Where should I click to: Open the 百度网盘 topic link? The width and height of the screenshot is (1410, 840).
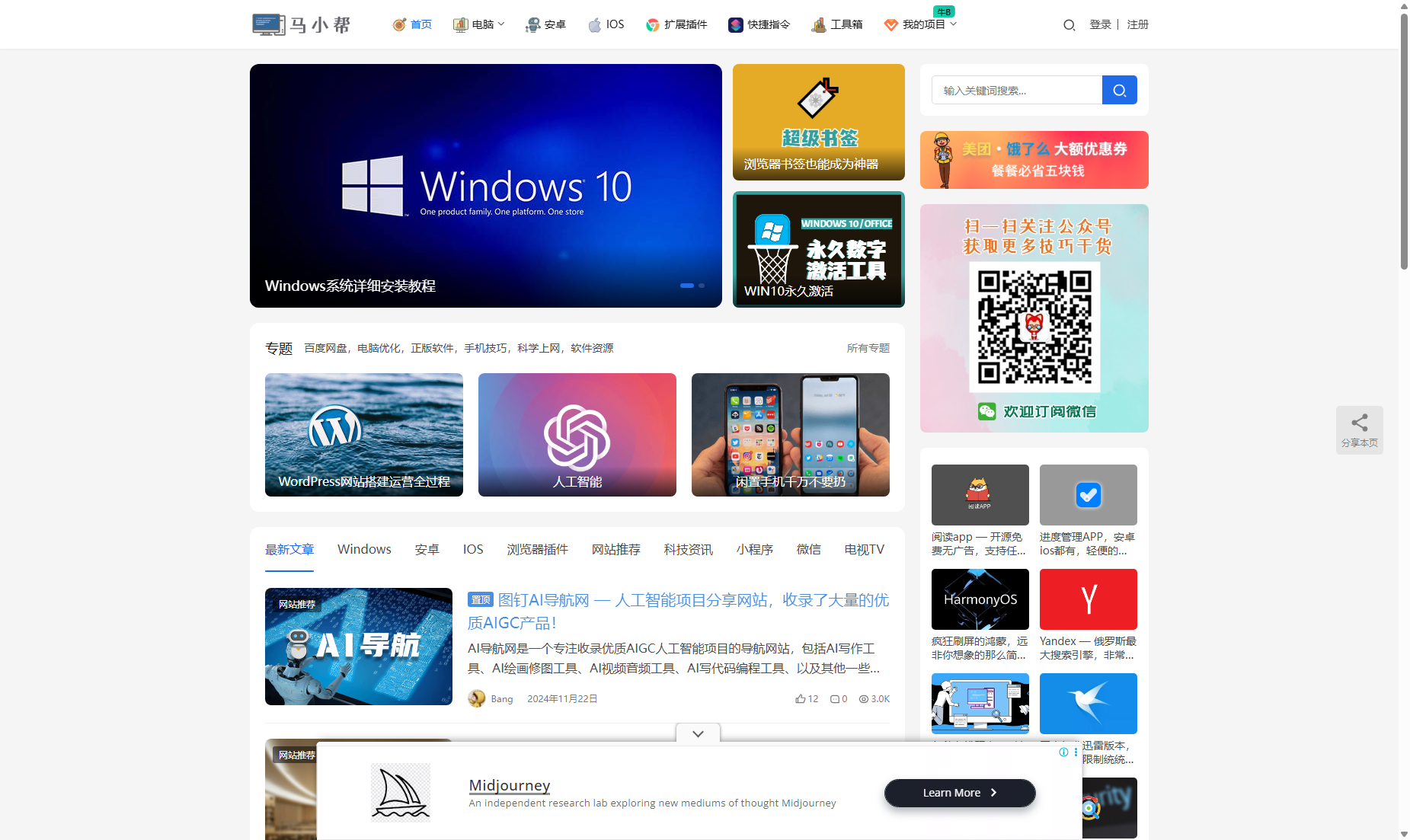click(x=325, y=348)
